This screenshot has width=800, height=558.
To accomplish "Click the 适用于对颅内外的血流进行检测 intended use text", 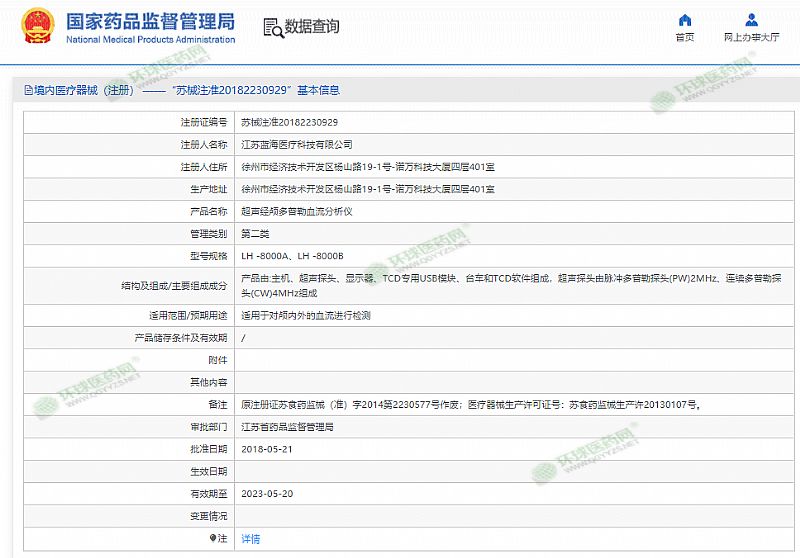I will pos(306,315).
